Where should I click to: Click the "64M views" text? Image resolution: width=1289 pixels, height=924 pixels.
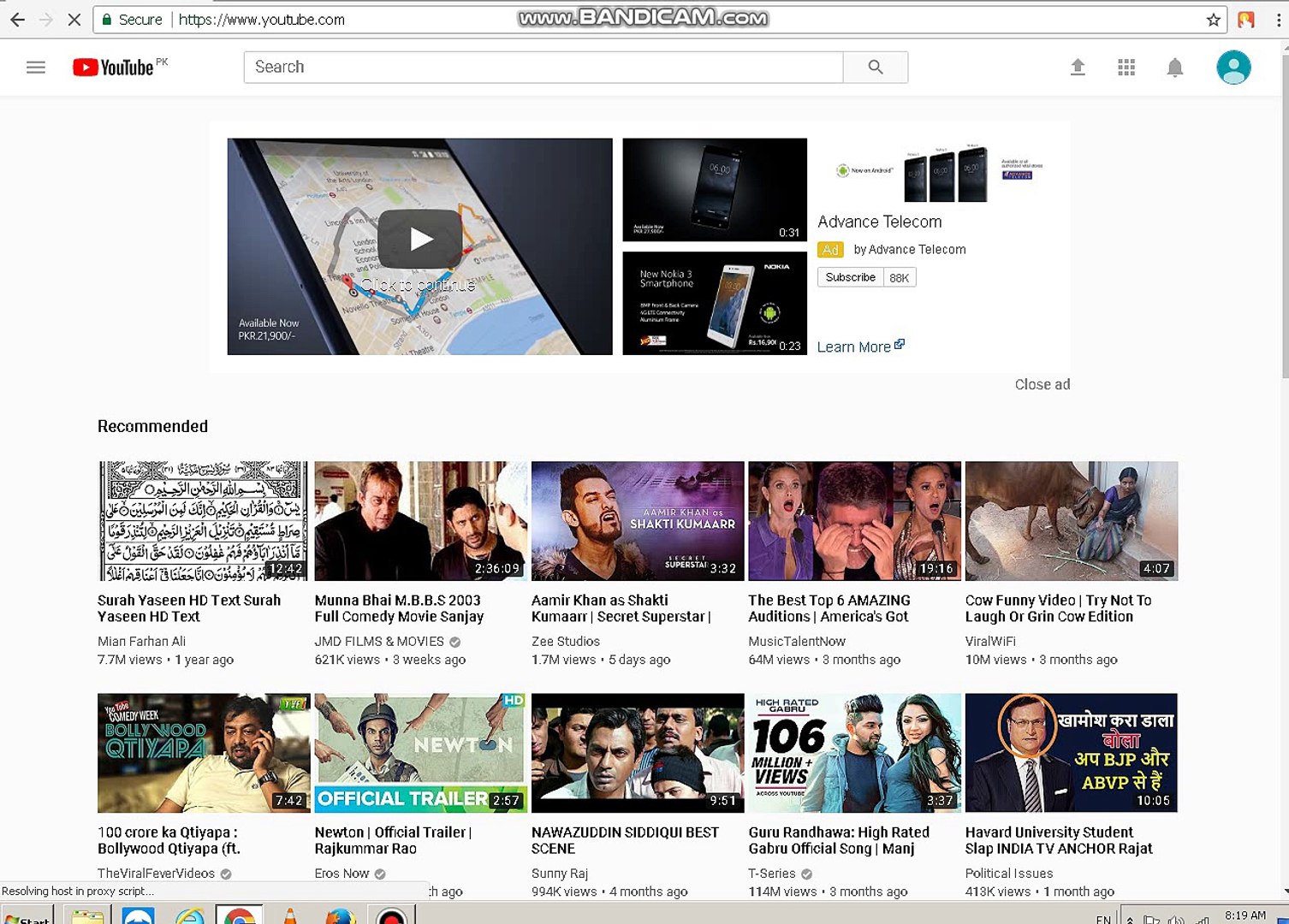click(779, 660)
